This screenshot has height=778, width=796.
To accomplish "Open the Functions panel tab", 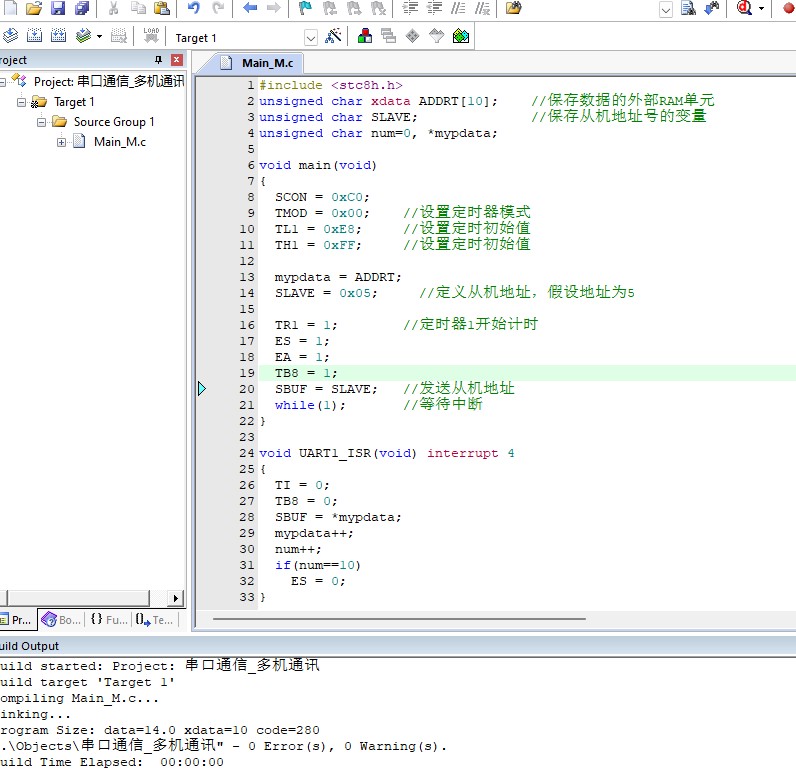I will click(109, 619).
